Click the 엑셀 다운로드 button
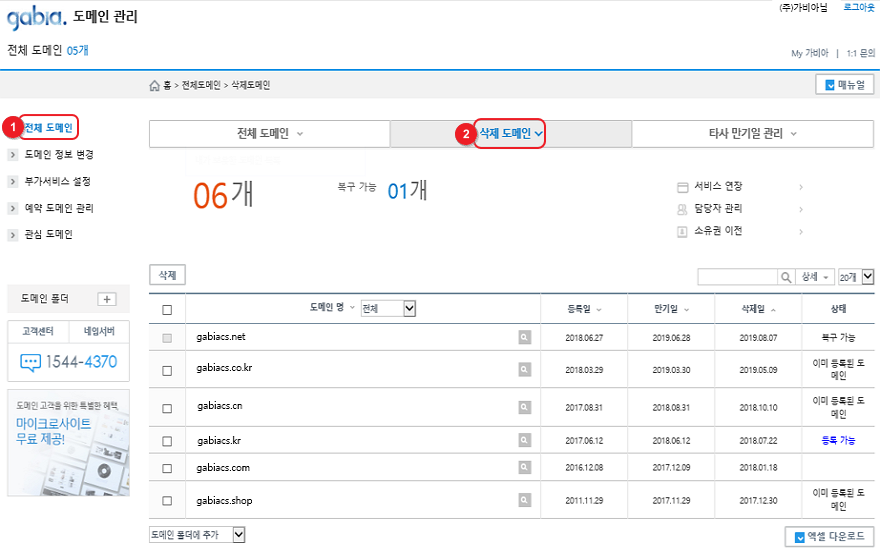Image resolution: width=880 pixels, height=554 pixels. (x=829, y=537)
